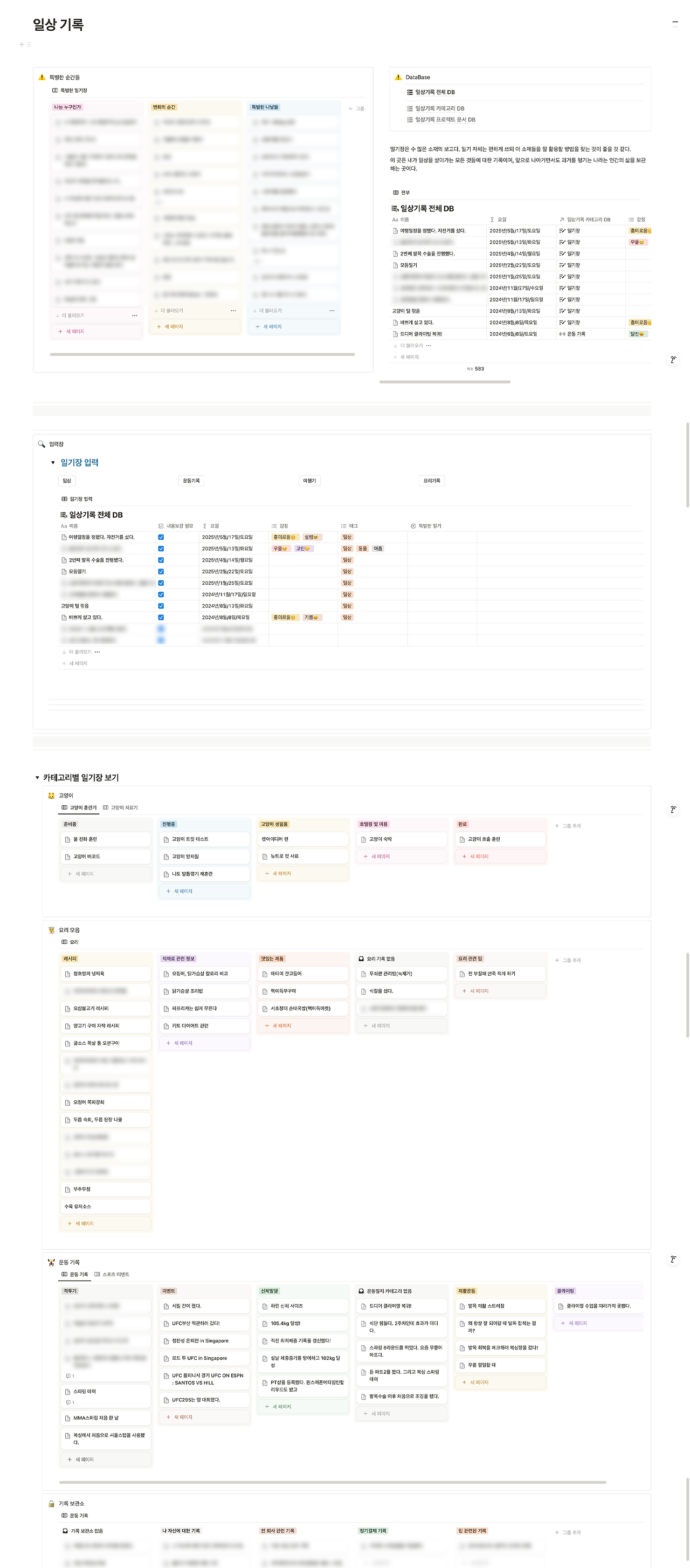Uncheck 내용보강 필요 for 여행일정을 정했다 row
The width and height of the screenshot is (690, 1568).
pos(161,537)
